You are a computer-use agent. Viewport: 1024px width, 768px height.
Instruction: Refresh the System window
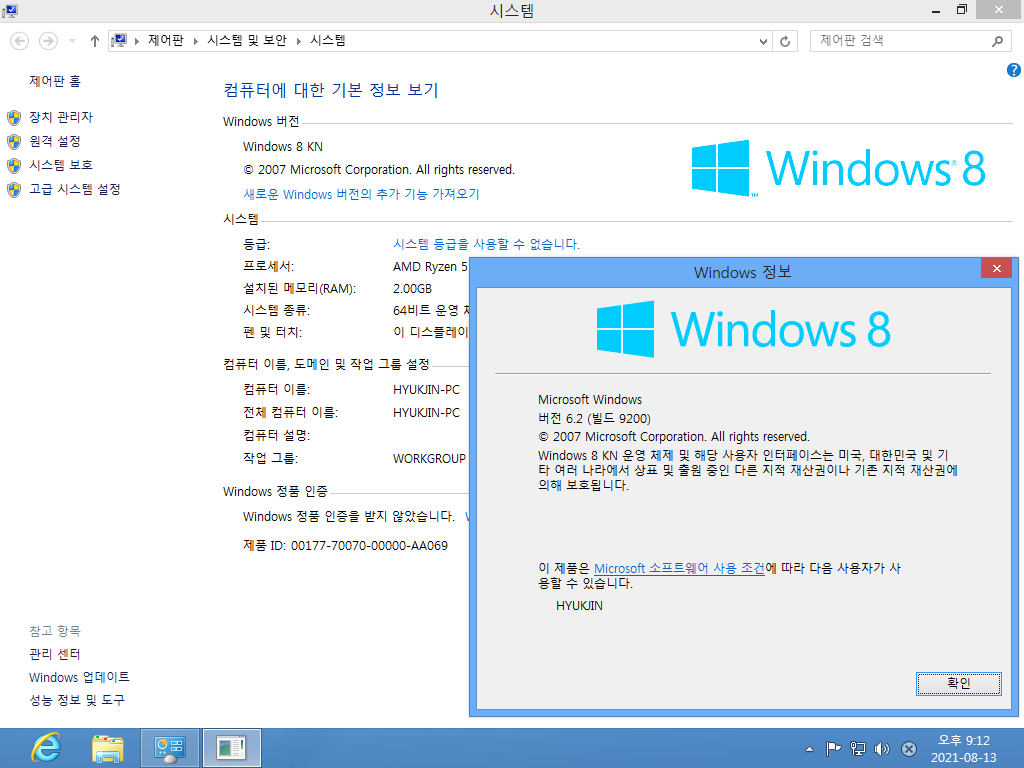pyautogui.click(x=785, y=41)
